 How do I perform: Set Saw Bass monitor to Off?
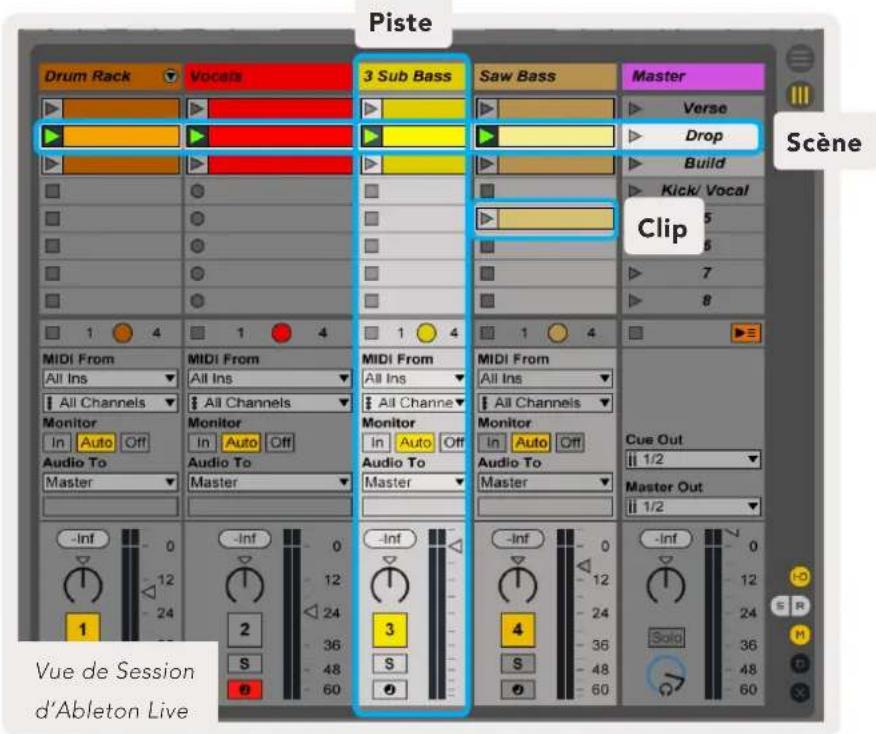pos(570,442)
